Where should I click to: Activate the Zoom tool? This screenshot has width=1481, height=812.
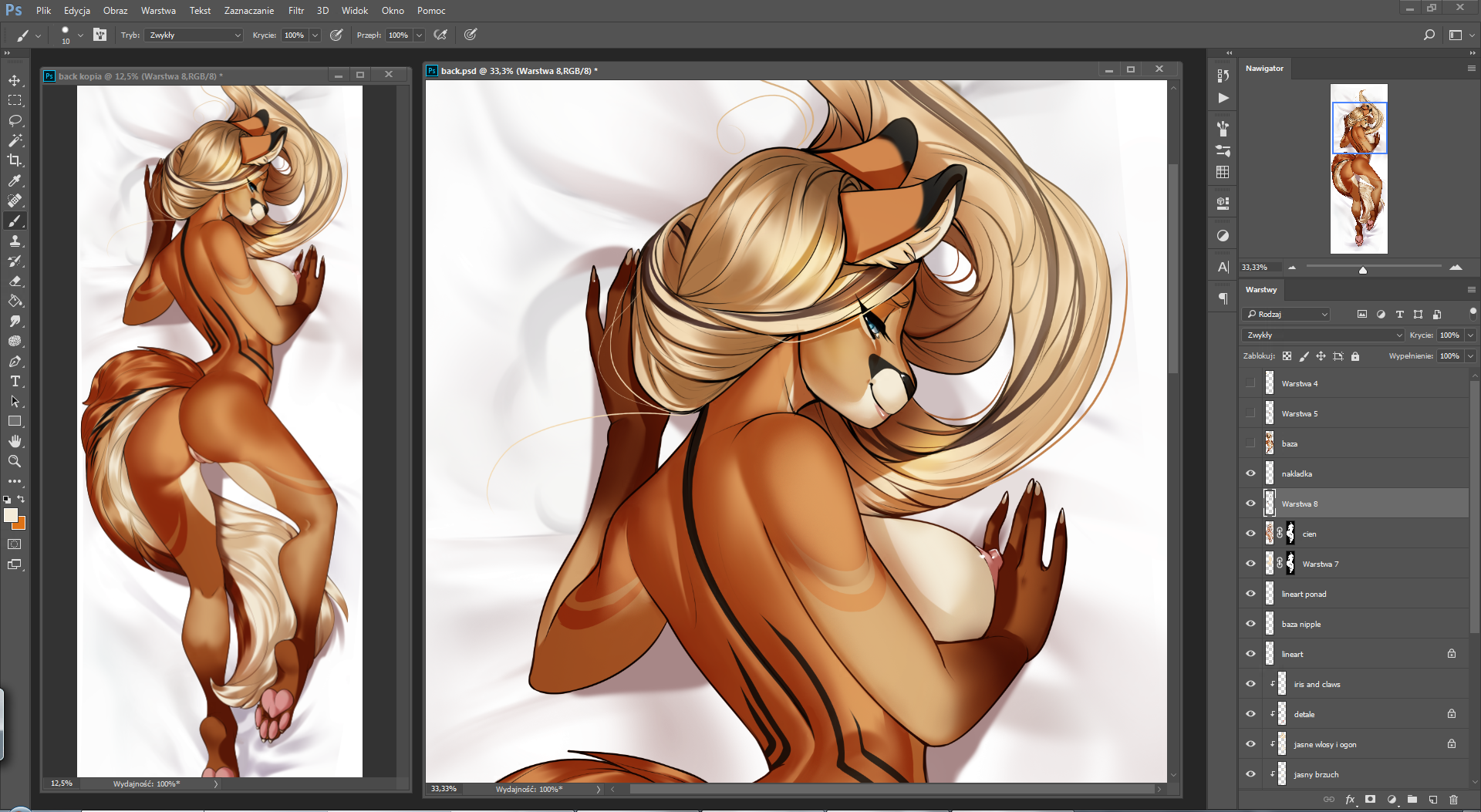[15, 461]
